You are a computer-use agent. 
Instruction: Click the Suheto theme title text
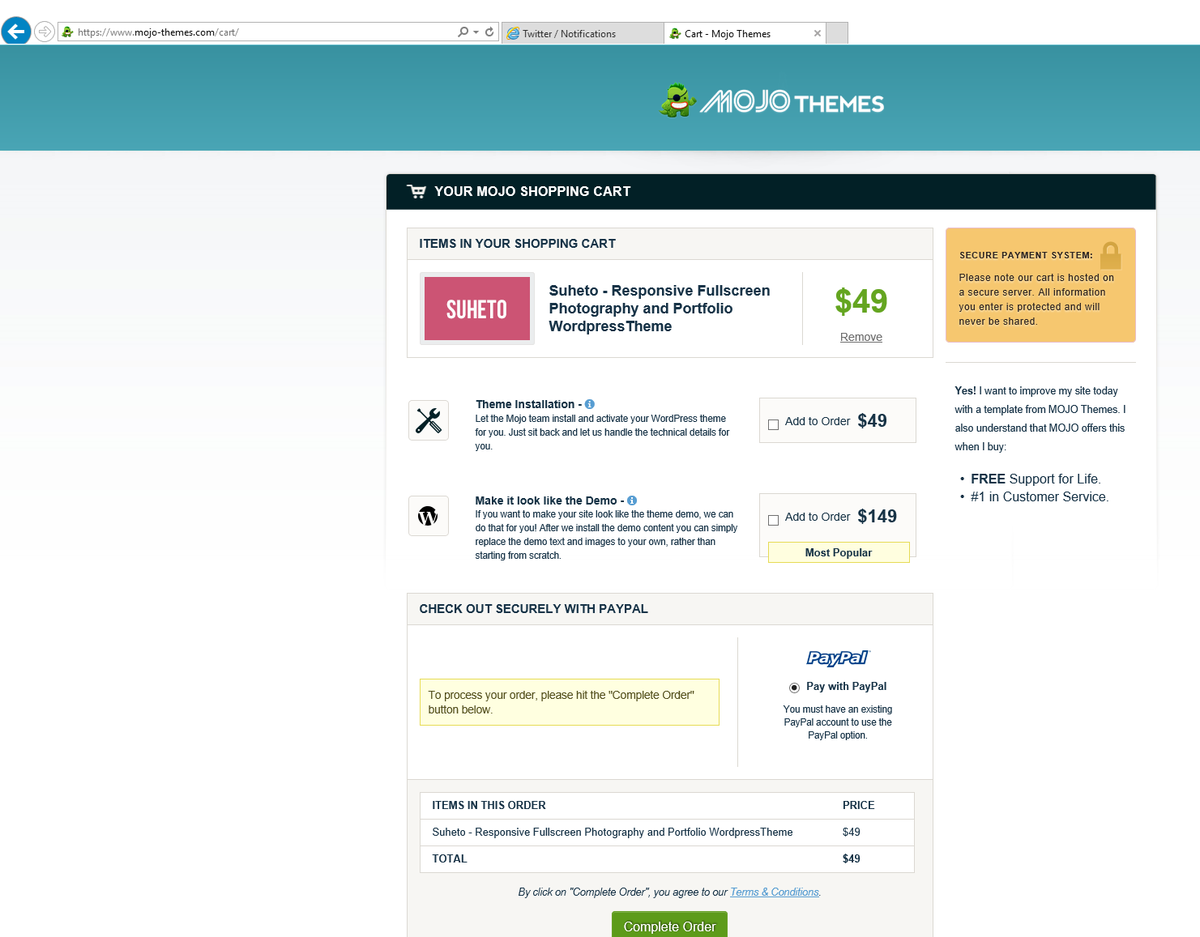[660, 308]
